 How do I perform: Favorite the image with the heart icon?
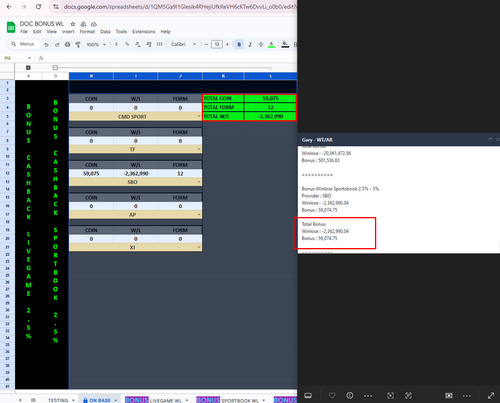click(332, 396)
